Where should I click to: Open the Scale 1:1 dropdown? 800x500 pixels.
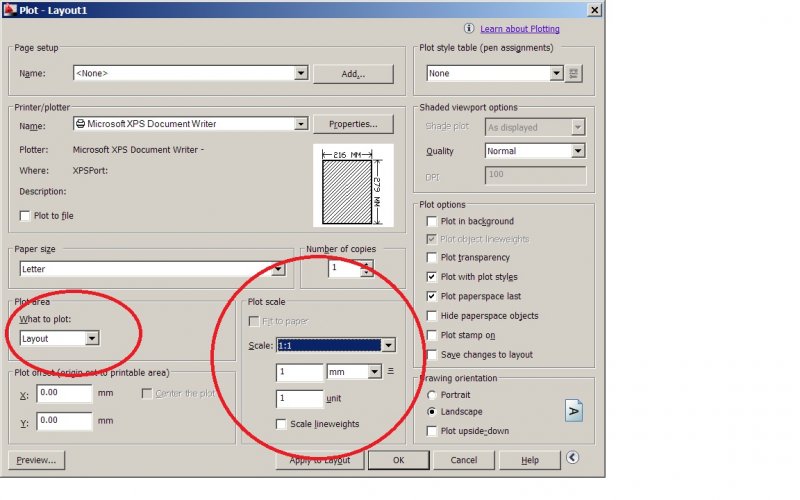tap(388, 345)
